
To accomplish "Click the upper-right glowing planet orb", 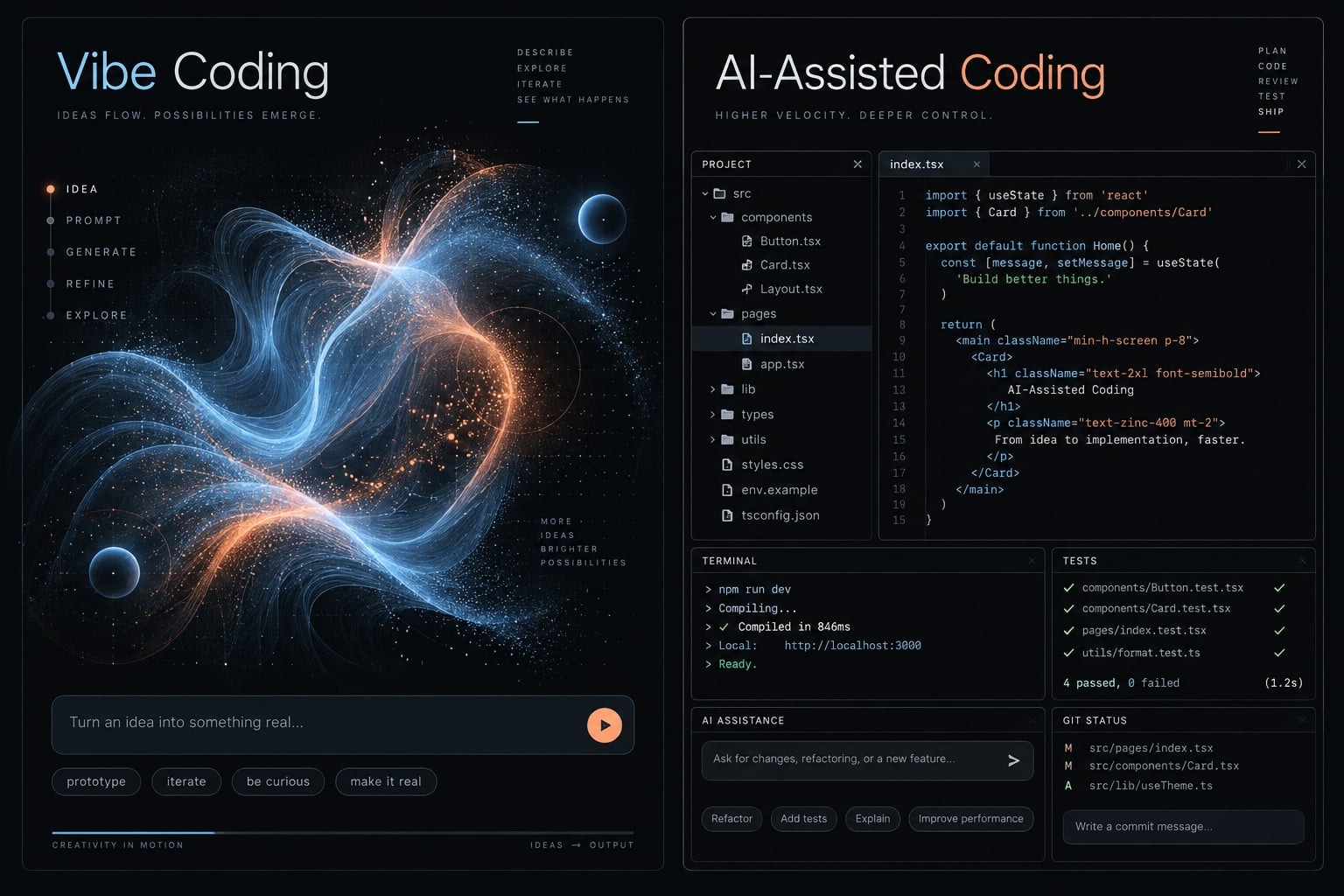I will 603,219.
